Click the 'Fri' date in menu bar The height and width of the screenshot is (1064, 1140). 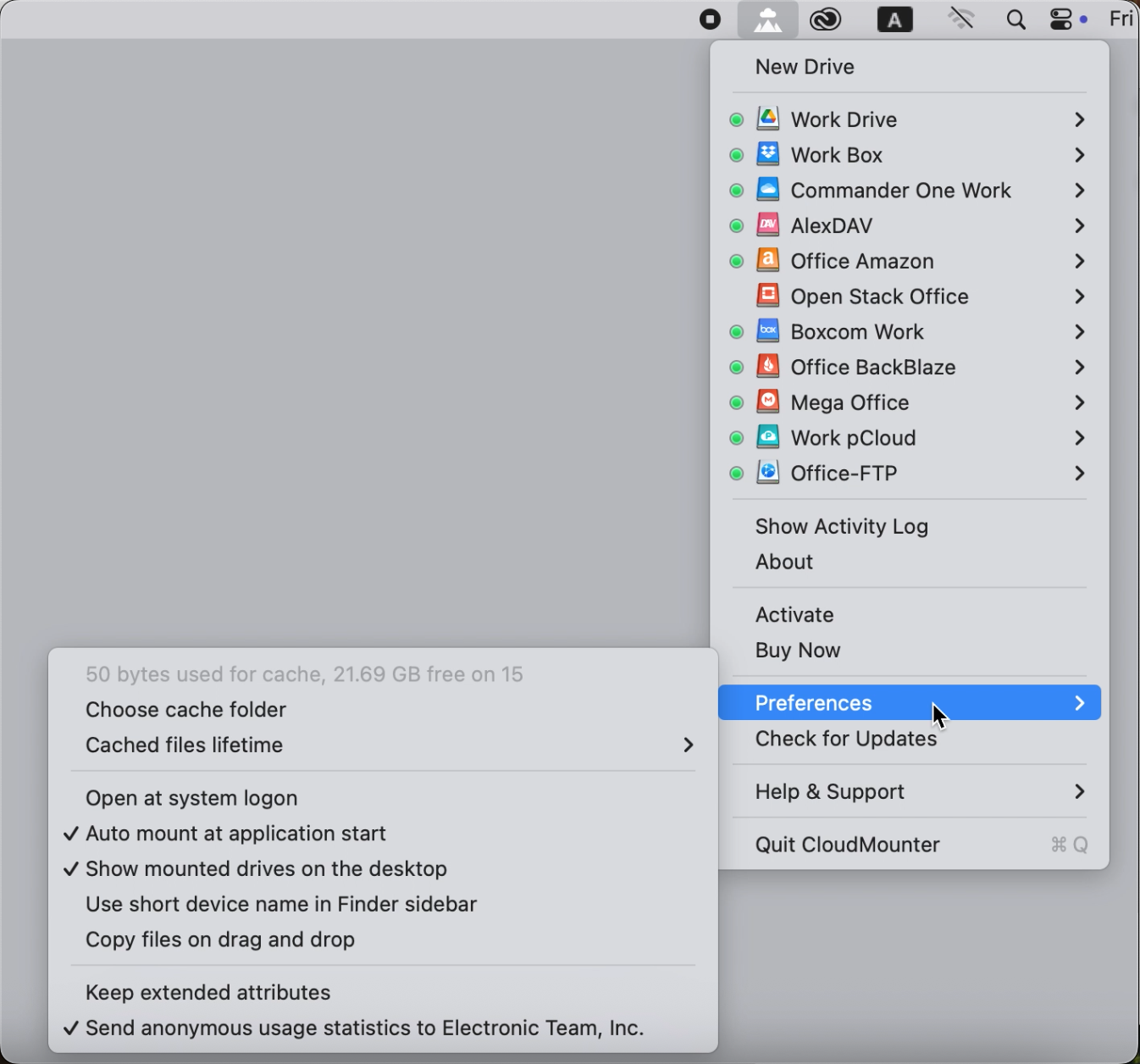(1121, 19)
